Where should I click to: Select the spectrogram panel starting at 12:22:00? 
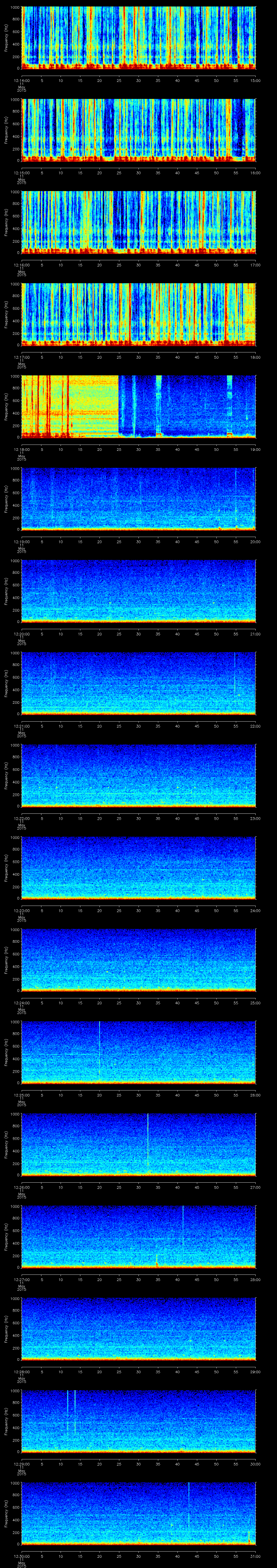click(139, 775)
